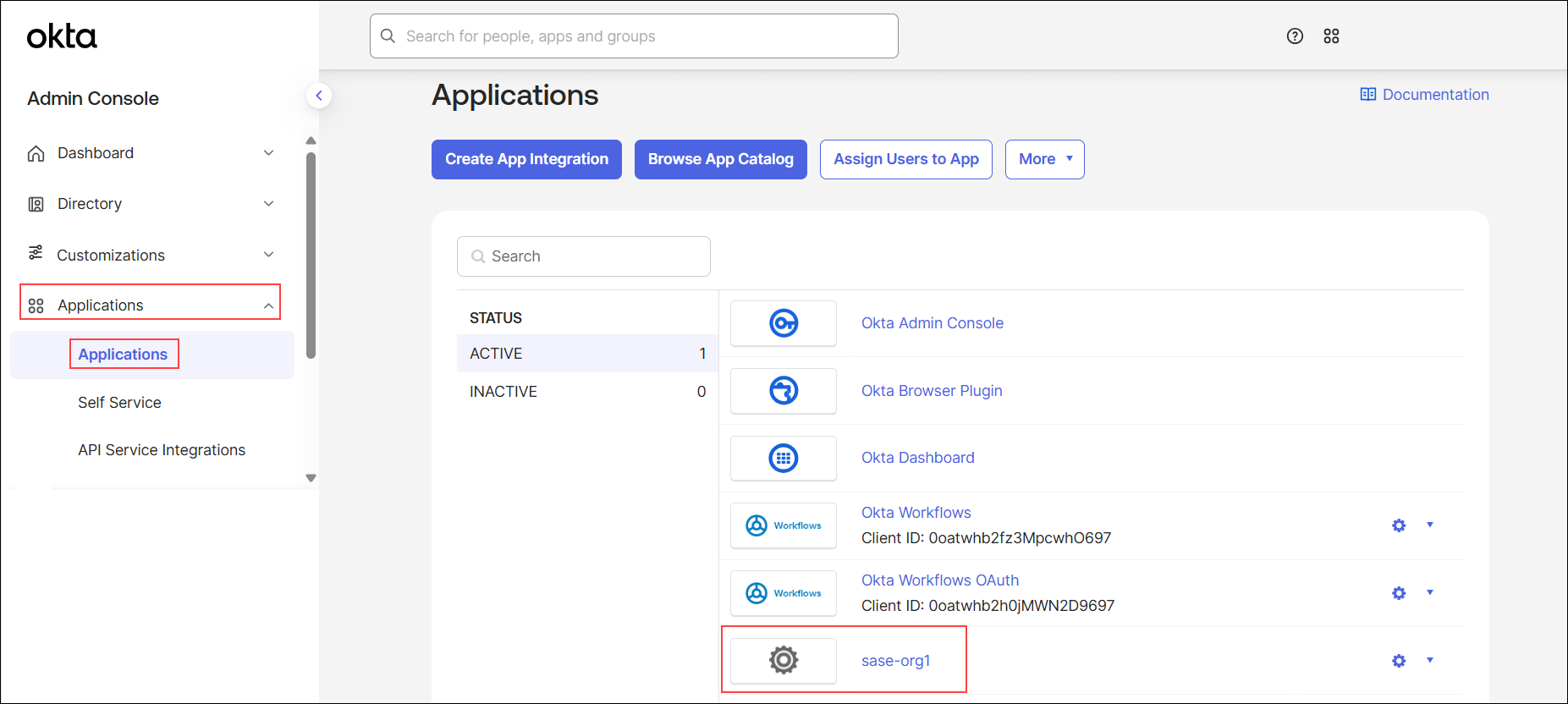Click the sase-org1 gear logo thumbnail
The image size is (1568, 704).
tap(784, 660)
